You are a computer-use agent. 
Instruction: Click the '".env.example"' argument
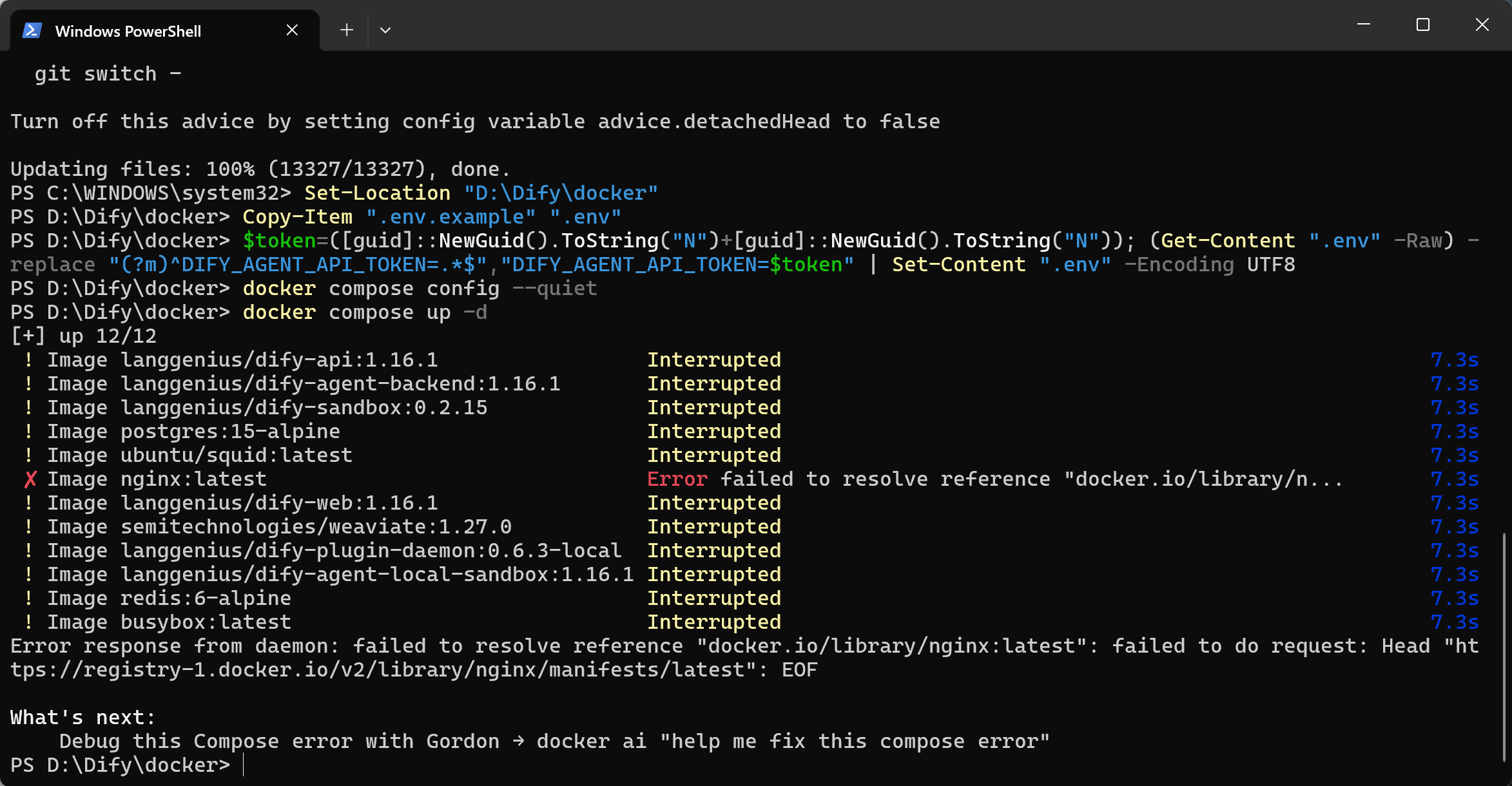coord(451,217)
